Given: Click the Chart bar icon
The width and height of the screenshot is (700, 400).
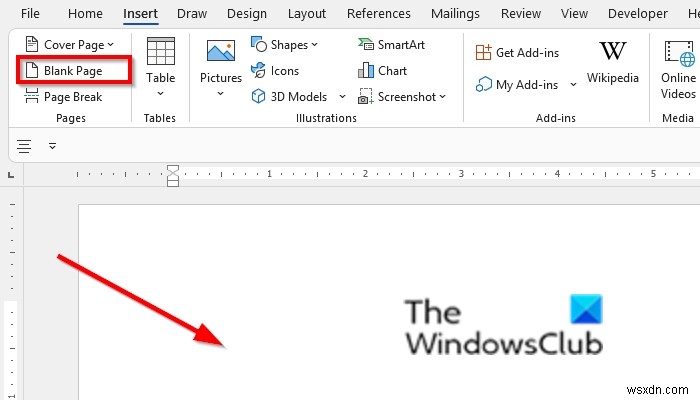Looking at the screenshot, I should click(366, 70).
